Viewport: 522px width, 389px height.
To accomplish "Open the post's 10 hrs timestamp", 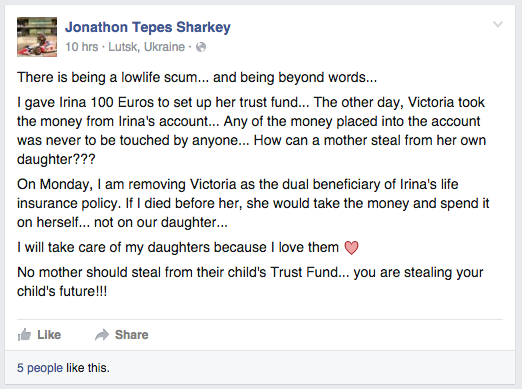I will [x=82, y=47].
